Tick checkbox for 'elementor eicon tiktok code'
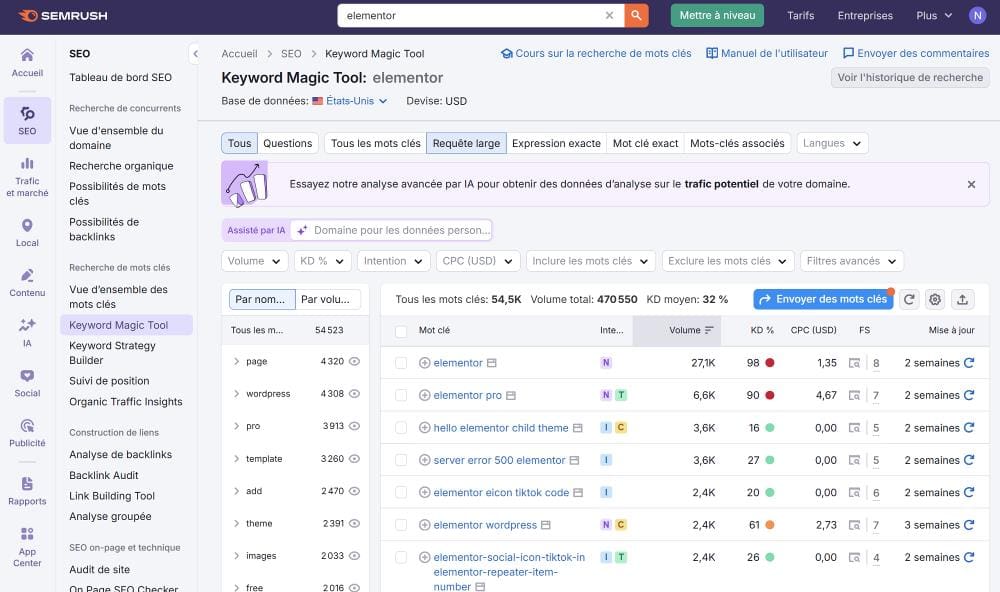This screenshot has height=592, width=1000. point(401,492)
